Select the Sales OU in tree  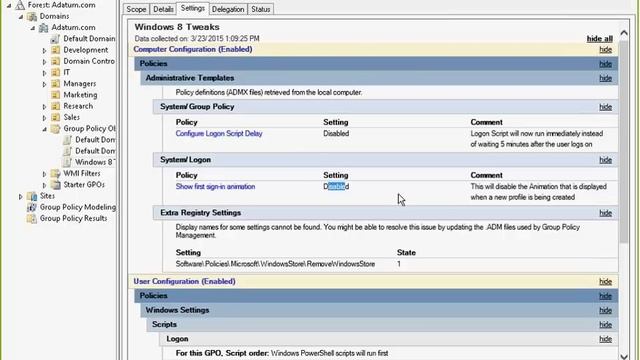click(x=71, y=117)
